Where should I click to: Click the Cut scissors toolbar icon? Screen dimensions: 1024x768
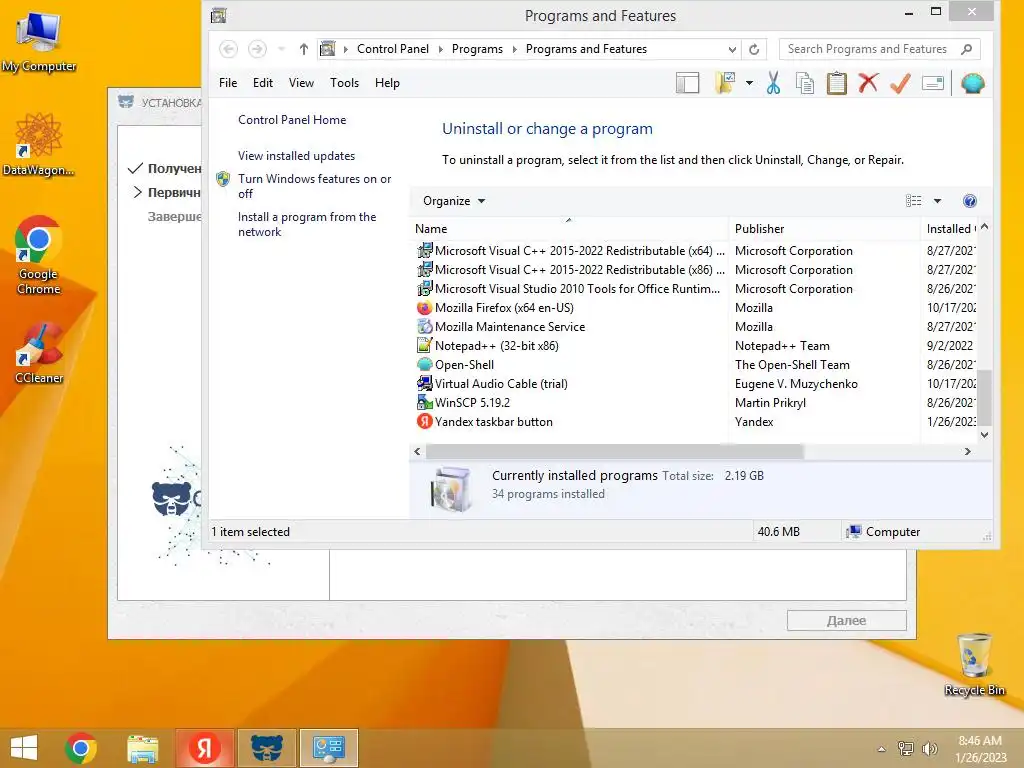tap(773, 83)
